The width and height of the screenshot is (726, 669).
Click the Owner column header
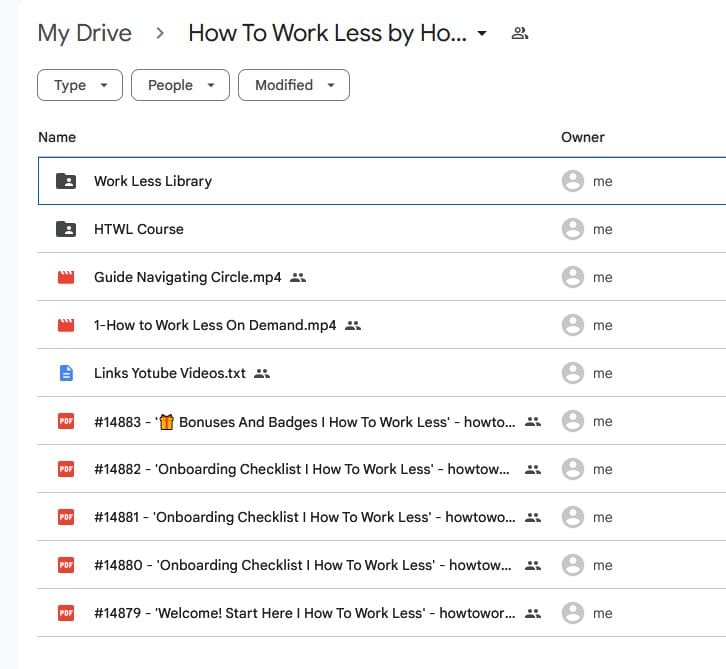pyautogui.click(x=583, y=137)
